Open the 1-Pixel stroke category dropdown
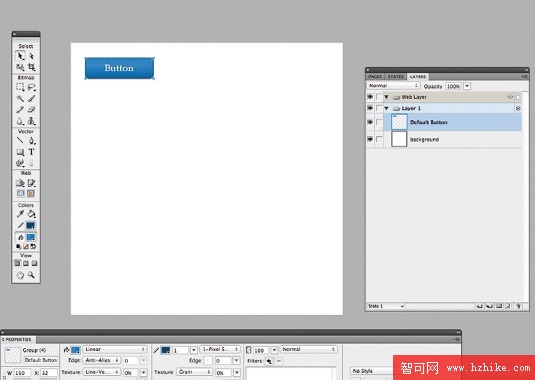 click(x=220, y=349)
